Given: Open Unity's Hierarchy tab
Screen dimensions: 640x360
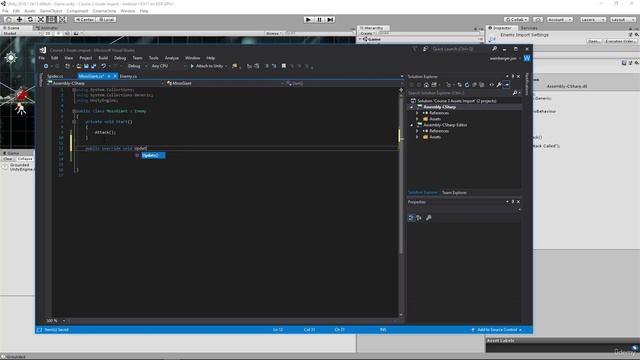Looking at the screenshot, I should [x=372, y=28].
